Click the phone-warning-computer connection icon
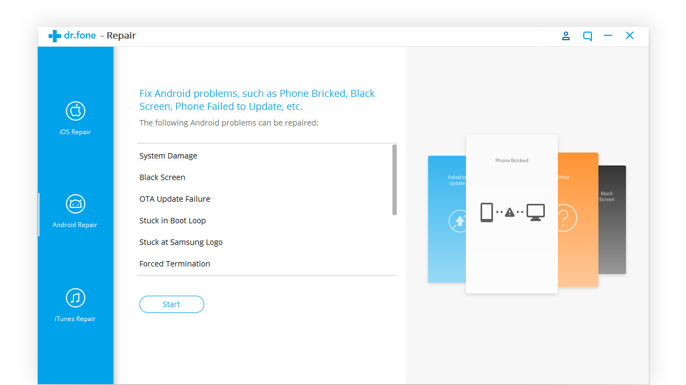Image resolution: width=686 pixels, height=385 pixels. point(512,213)
